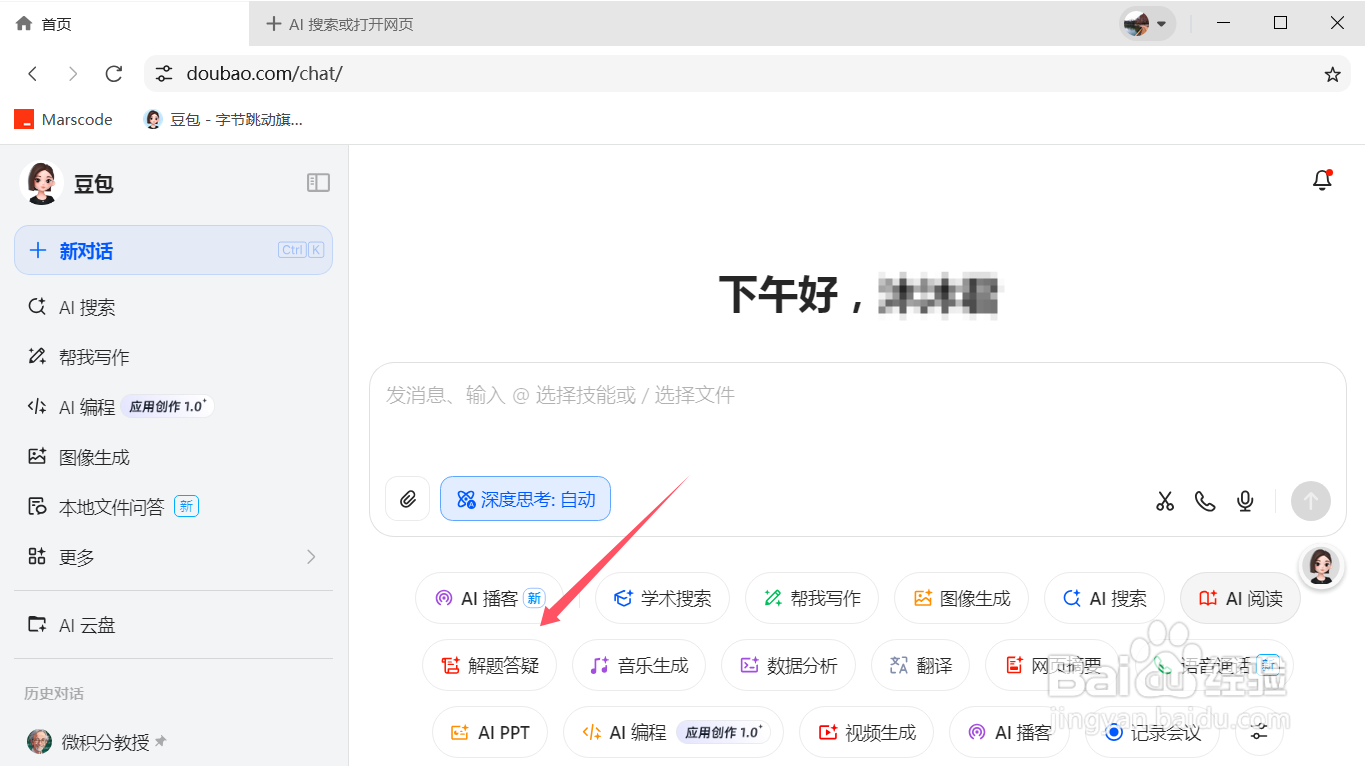Select the AI 播客 chip in the bottom row
This screenshot has height=766, width=1365.
click(1009, 732)
